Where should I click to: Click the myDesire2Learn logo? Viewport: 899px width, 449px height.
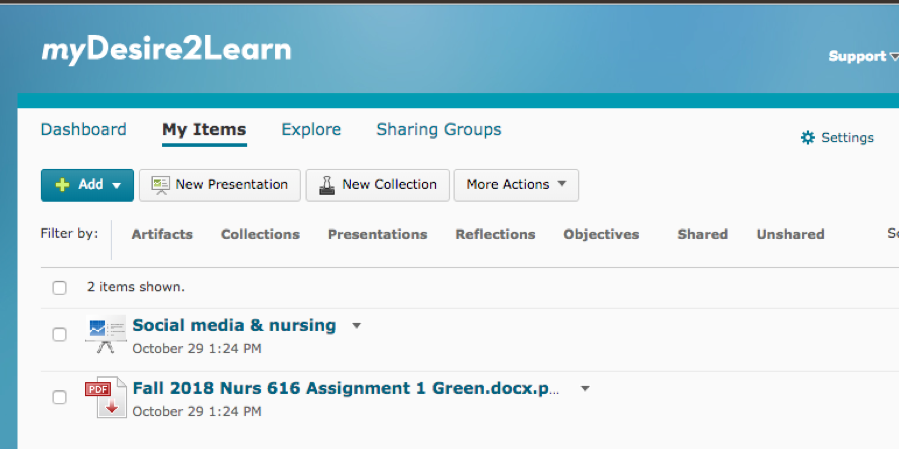point(166,50)
